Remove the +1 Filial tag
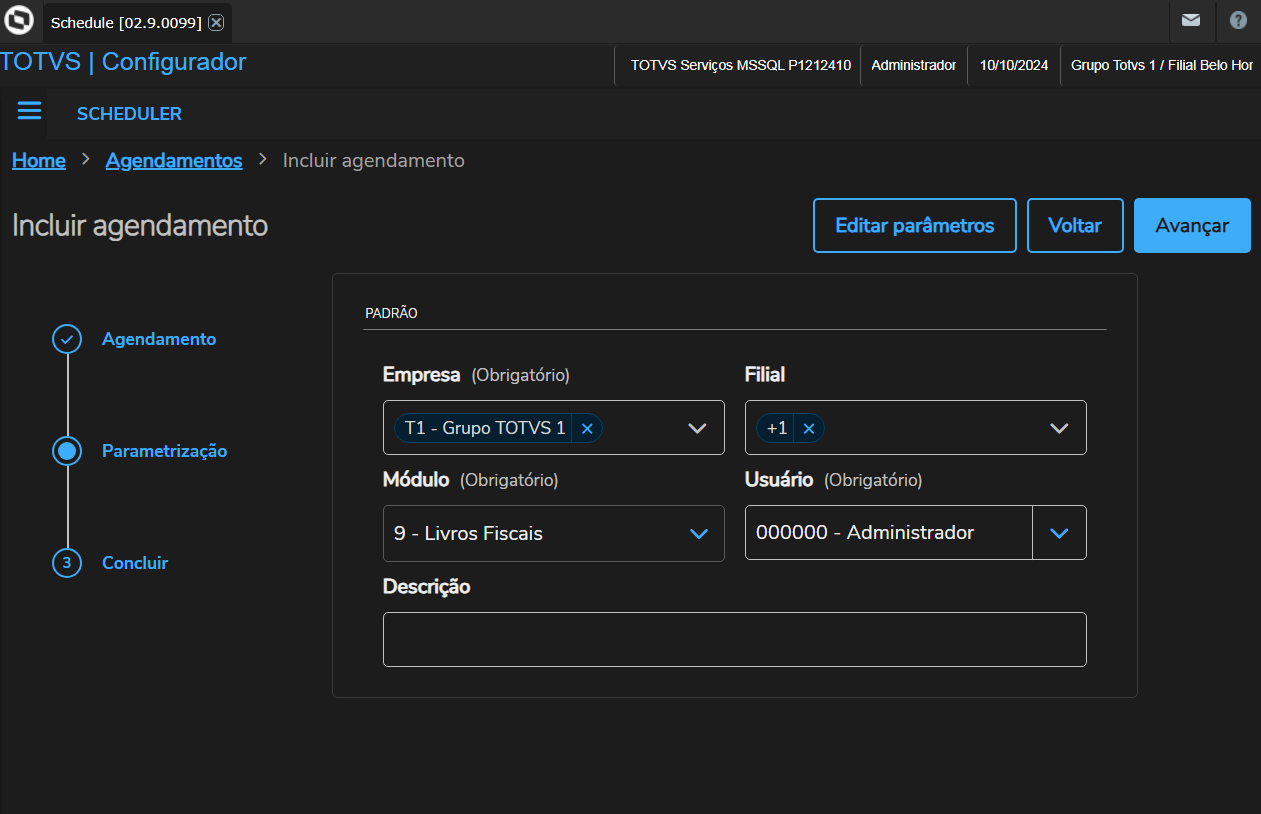The width and height of the screenshot is (1261, 814). (809, 428)
